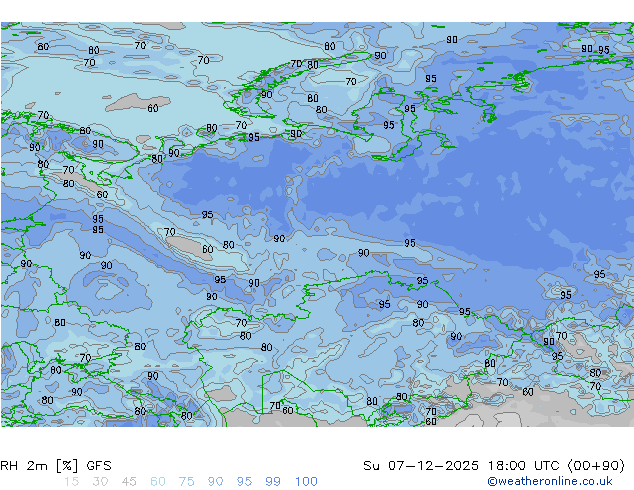Select legend value 99
The height and width of the screenshot is (490, 634).
tap(273, 482)
